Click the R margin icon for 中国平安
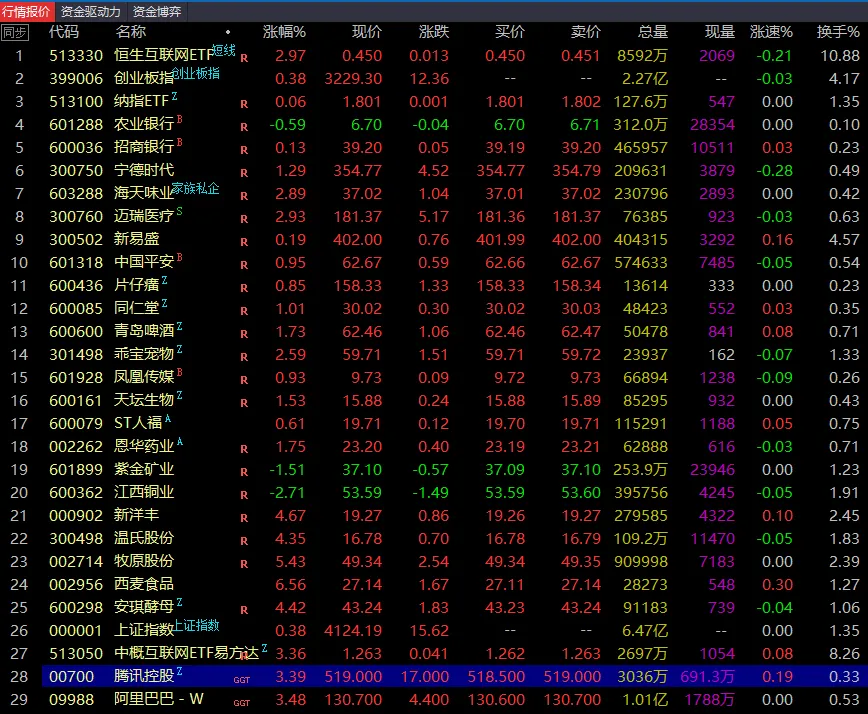The height and width of the screenshot is (714, 868). [x=244, y=265]
